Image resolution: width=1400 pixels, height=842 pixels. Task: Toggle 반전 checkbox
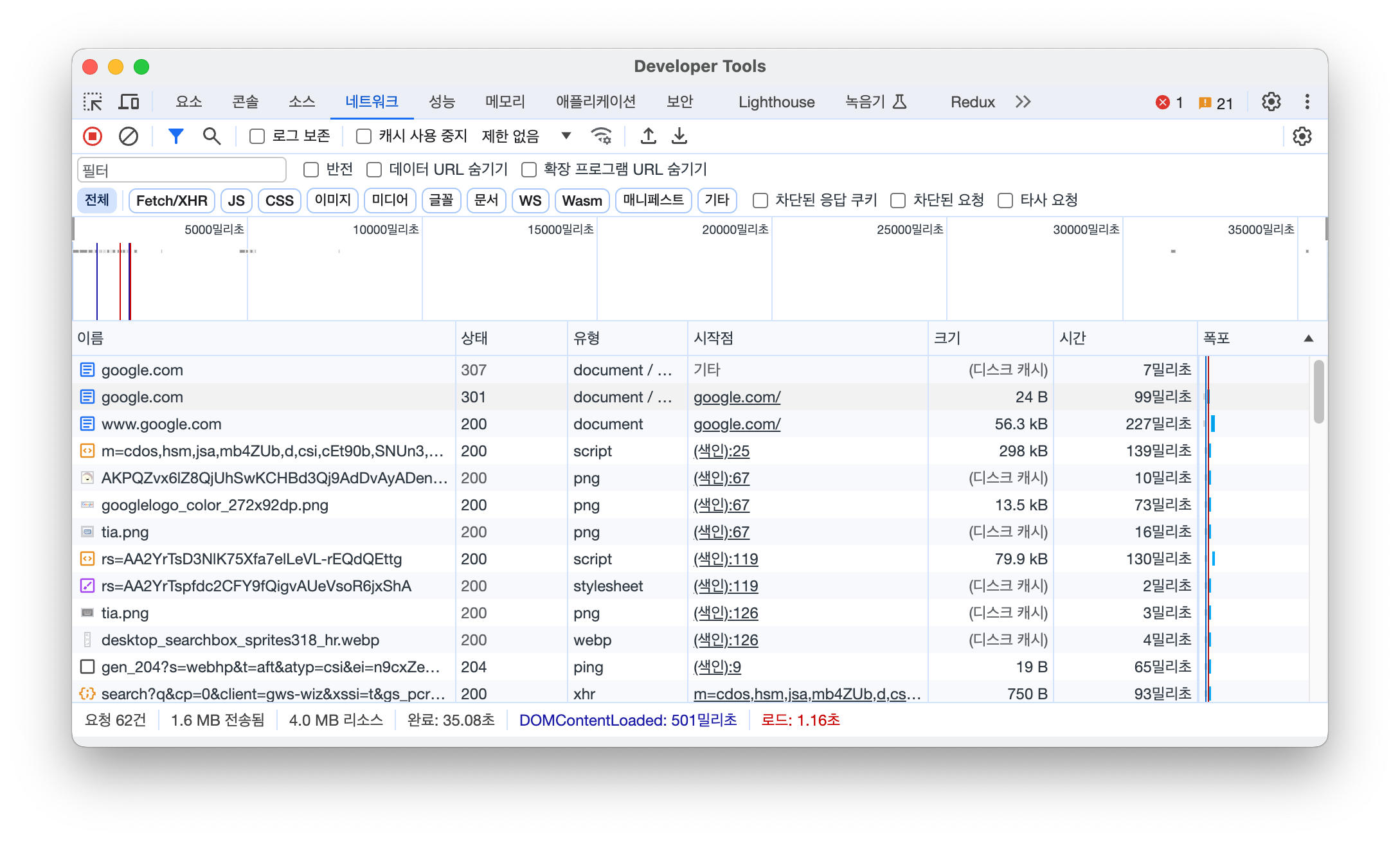pyautogui.click(x=311, y=170)
